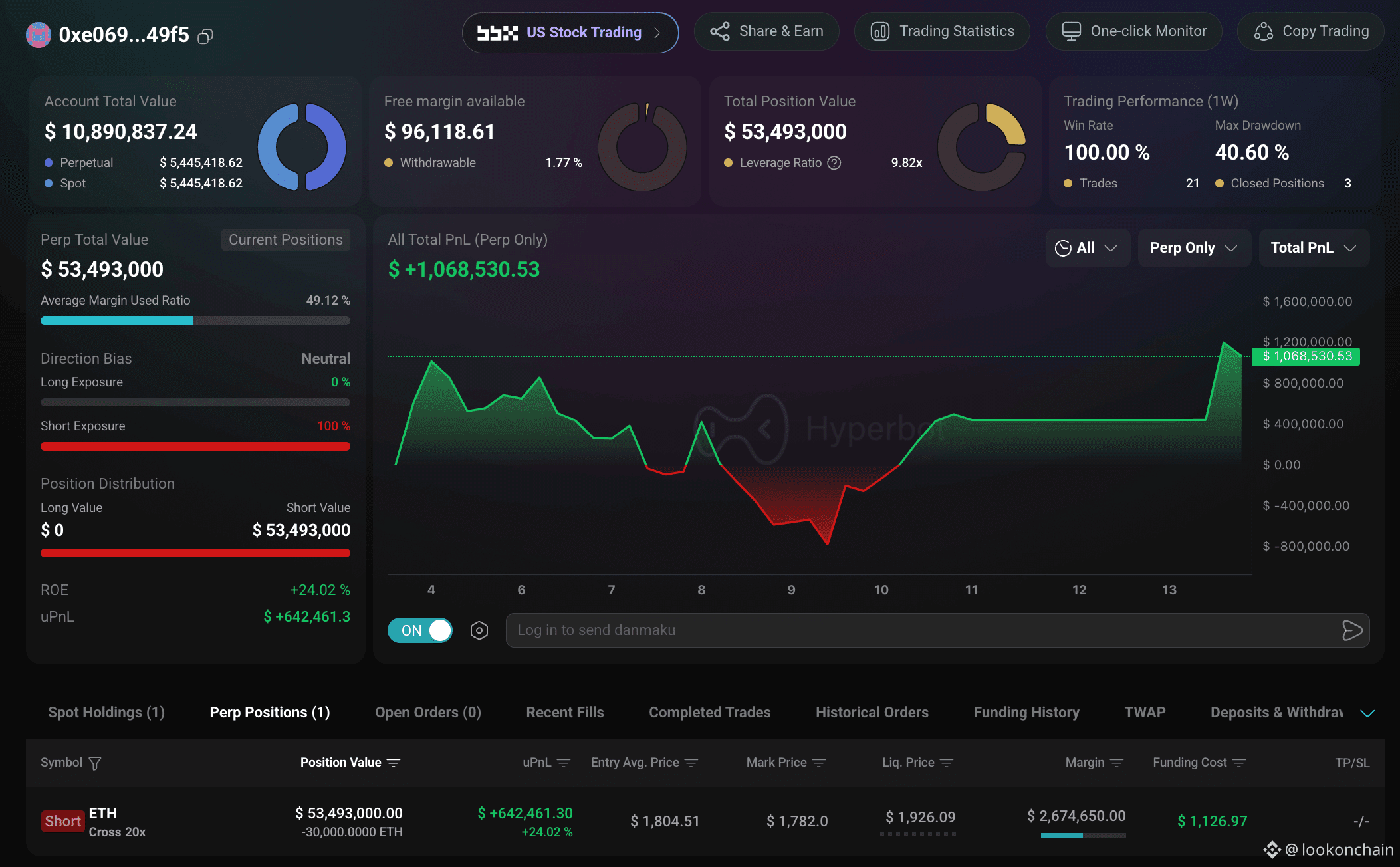This screenshot has width=1400, height=867.
Task: Toggle the danmaku ON switch
Action: (x=420, y=630)
